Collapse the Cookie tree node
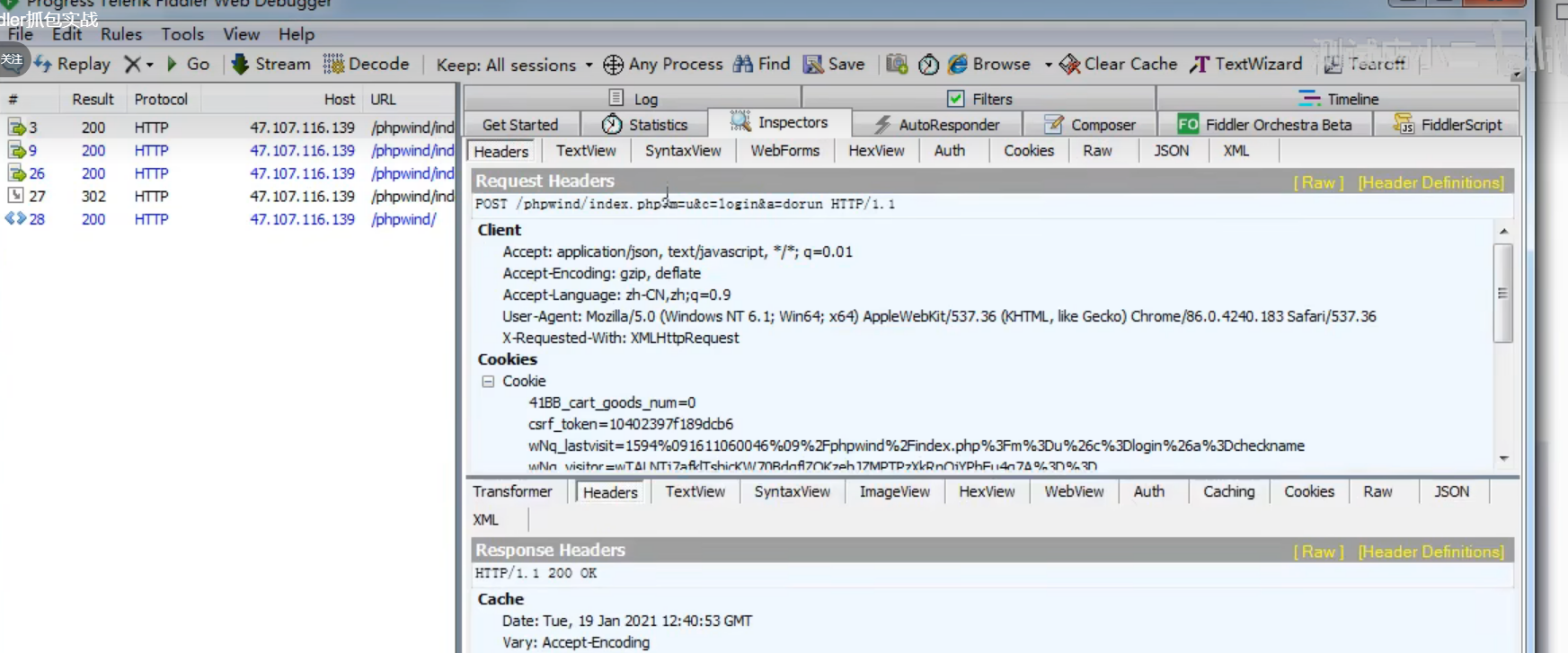This screenshot has width=1568, height=653. point(488,381)
